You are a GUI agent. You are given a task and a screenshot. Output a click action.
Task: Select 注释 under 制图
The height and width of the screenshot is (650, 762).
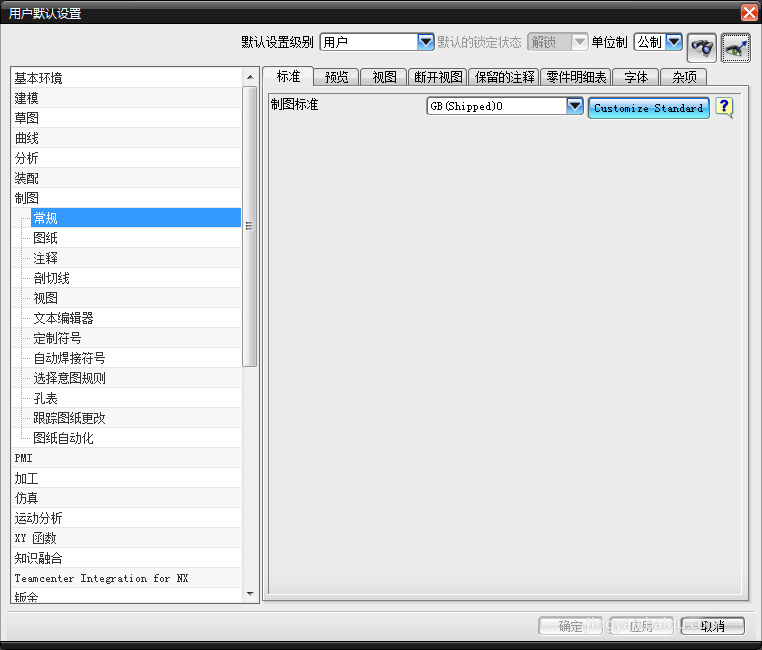[136, 258]
